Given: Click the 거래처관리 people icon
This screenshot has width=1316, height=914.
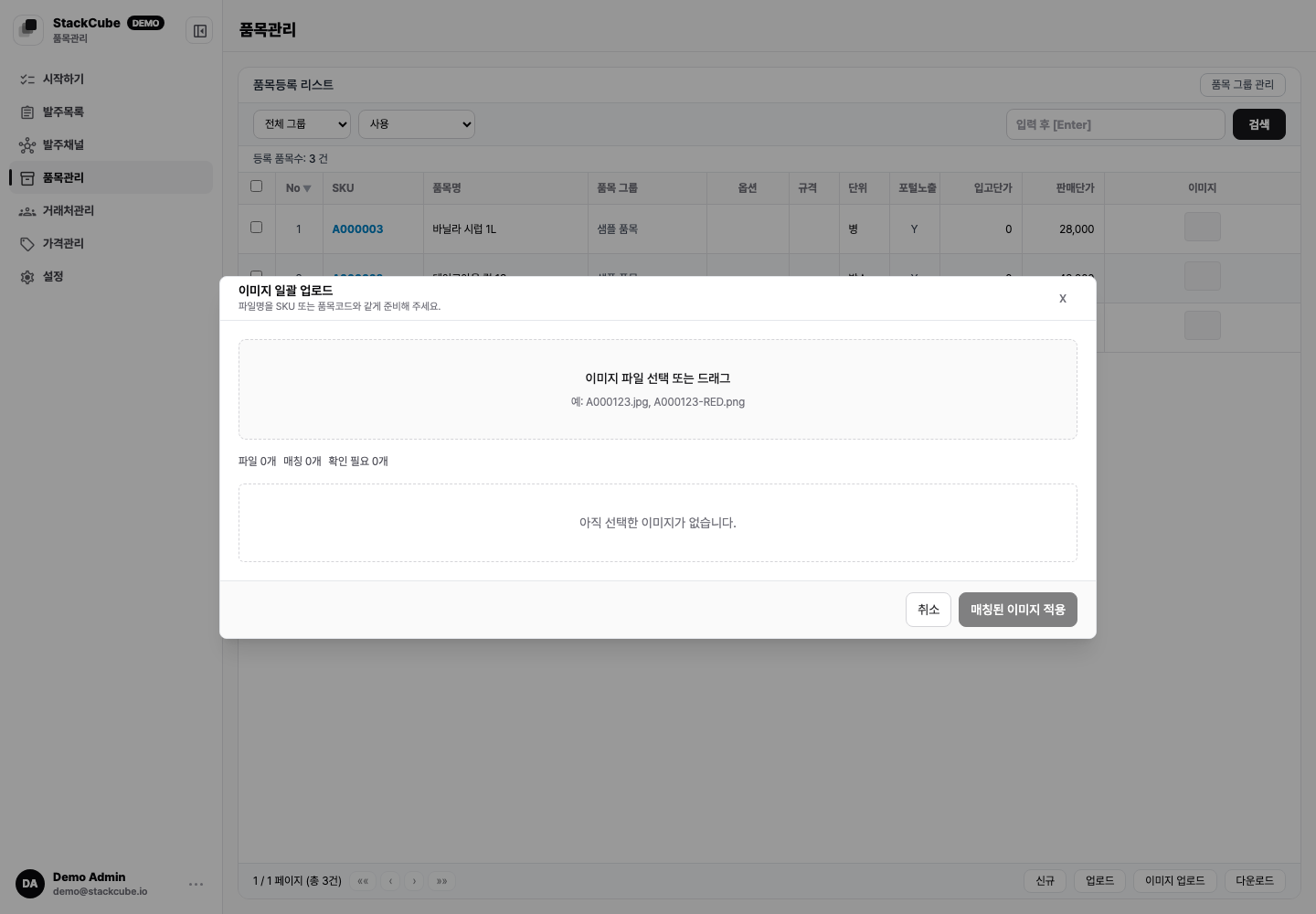Looking at the screenshot, I should [27, 211].
